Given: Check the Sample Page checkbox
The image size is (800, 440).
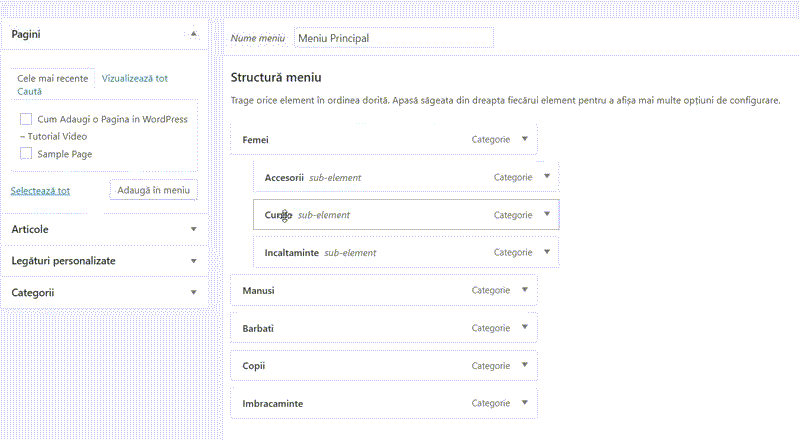Looking at the screenshot, I should (x=26, y=154).
